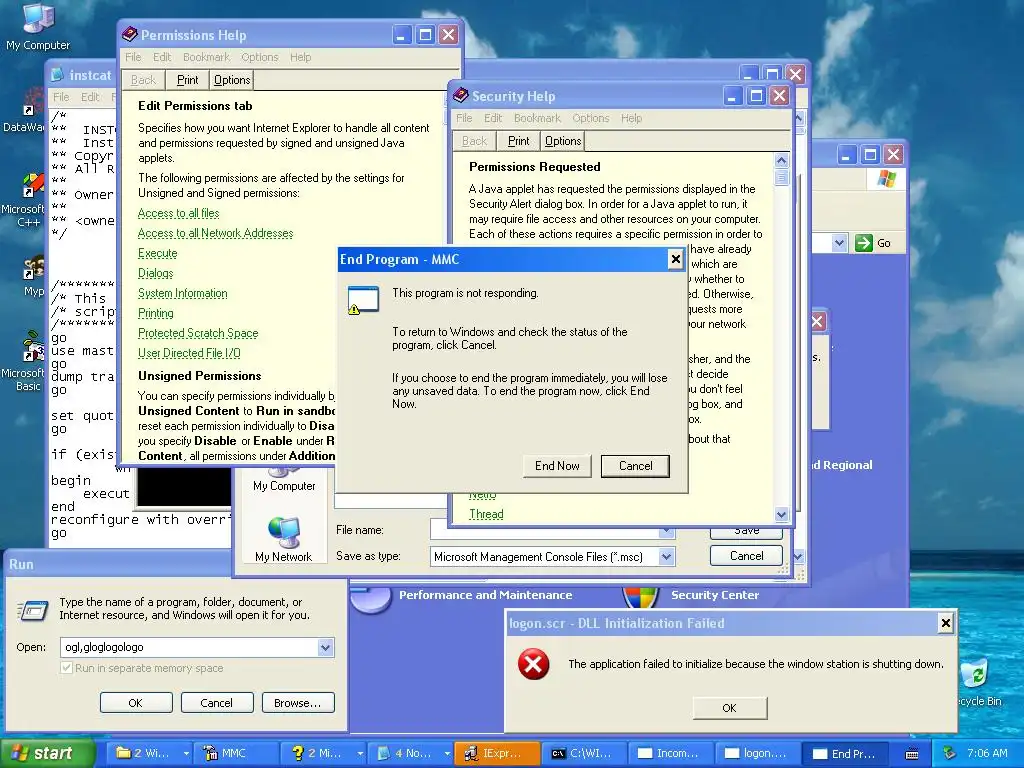Open Performance and Maintenance category
Viewport: 1024px width, 768px height.
(485, 595)
